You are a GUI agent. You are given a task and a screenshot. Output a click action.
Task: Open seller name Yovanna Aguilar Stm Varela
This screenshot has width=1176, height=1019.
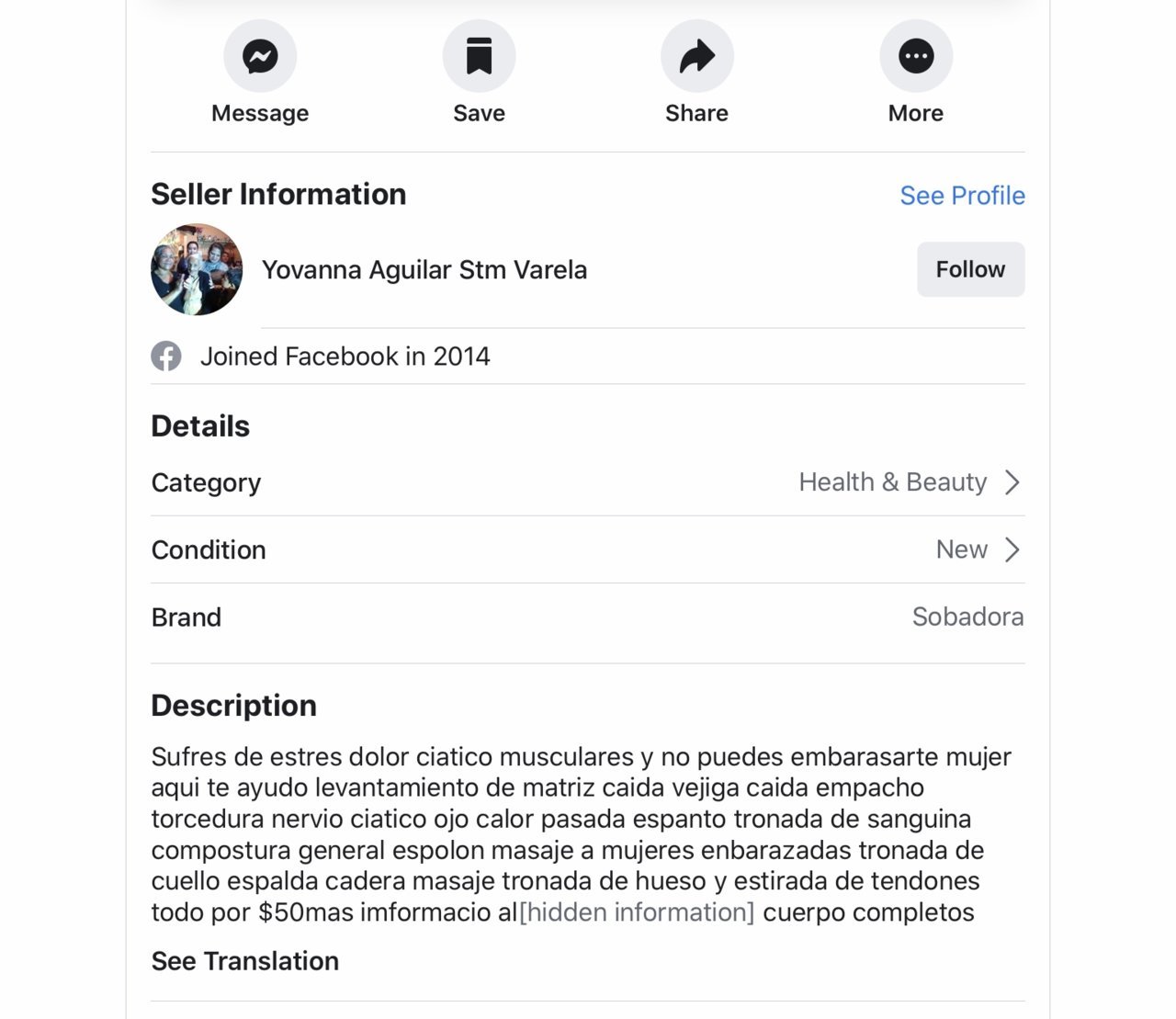(424, 270)
